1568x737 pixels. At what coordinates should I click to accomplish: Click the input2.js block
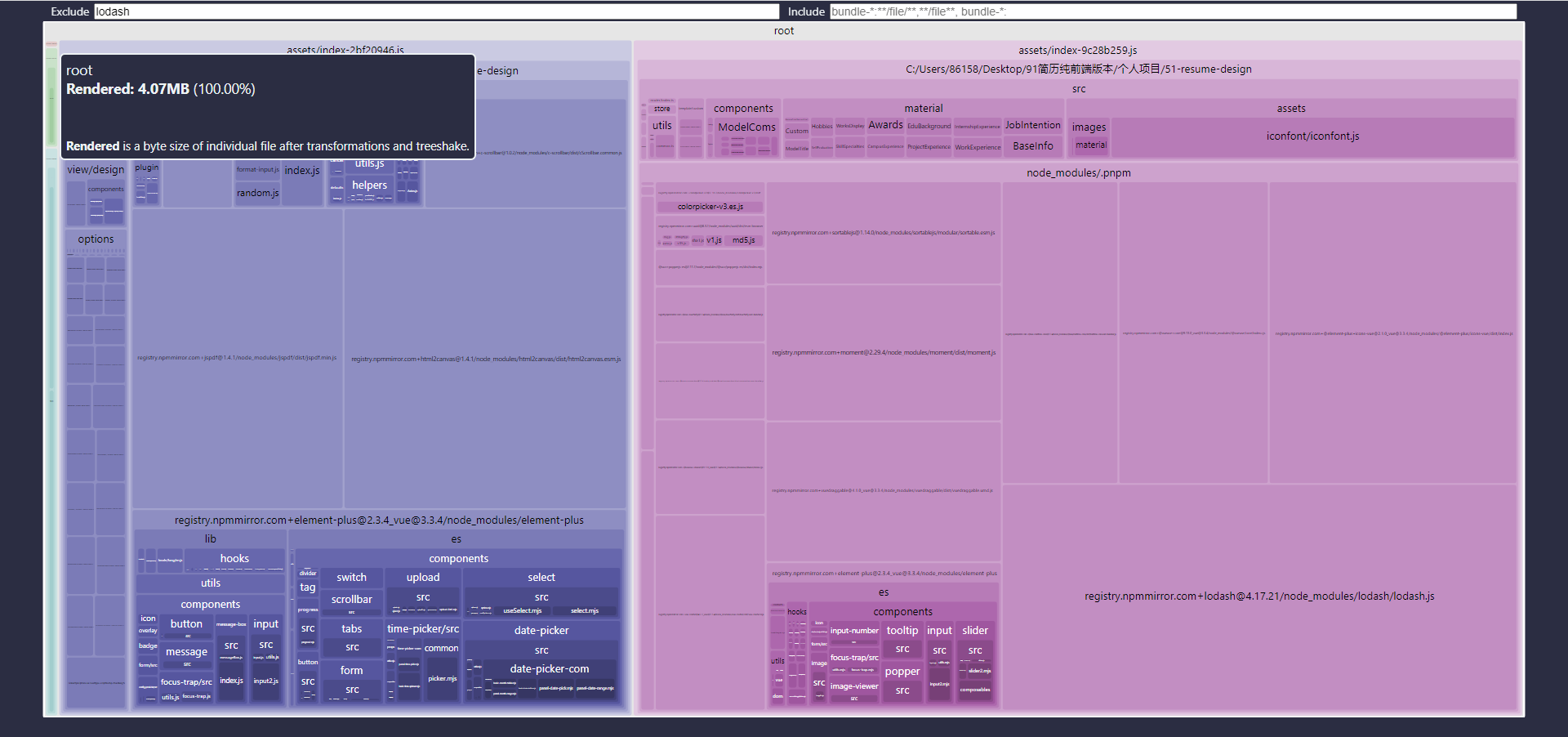[265, 681]
